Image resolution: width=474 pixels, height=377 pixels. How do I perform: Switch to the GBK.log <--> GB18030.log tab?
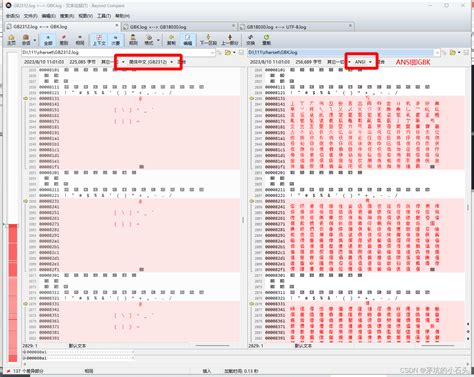point(179,27)
